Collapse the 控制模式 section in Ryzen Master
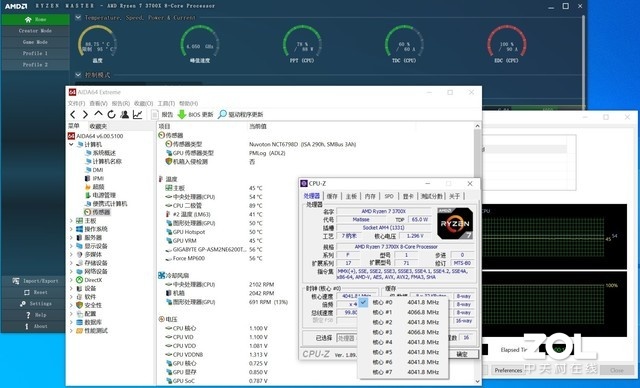This screenshot has height=388, width=640. click(x=78, y=75)
